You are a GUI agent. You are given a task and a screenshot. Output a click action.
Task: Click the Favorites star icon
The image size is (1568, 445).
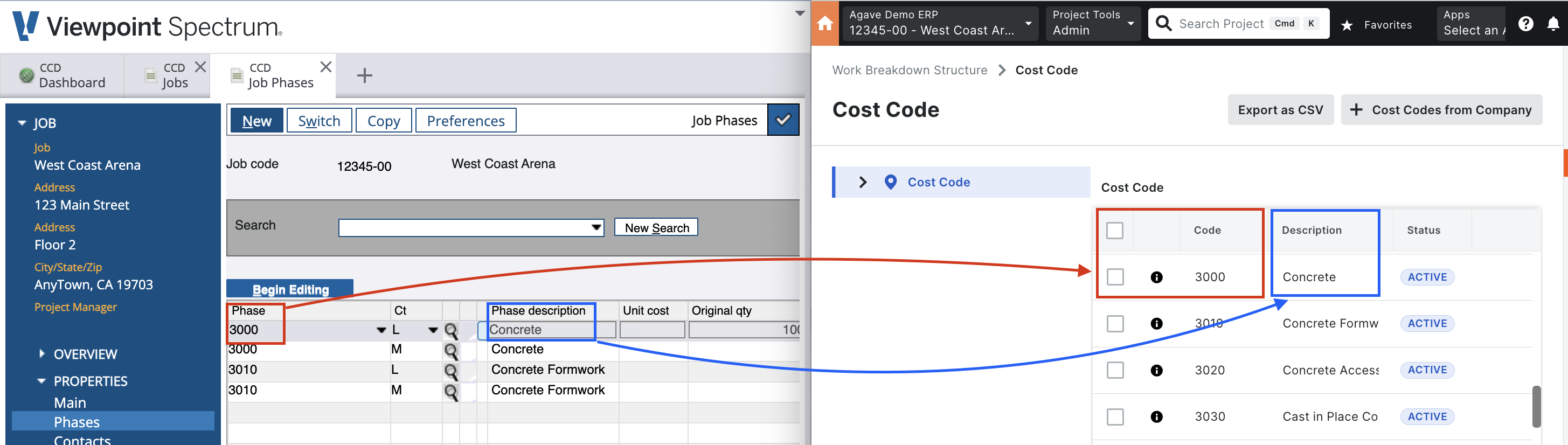tap(1347, 25)
